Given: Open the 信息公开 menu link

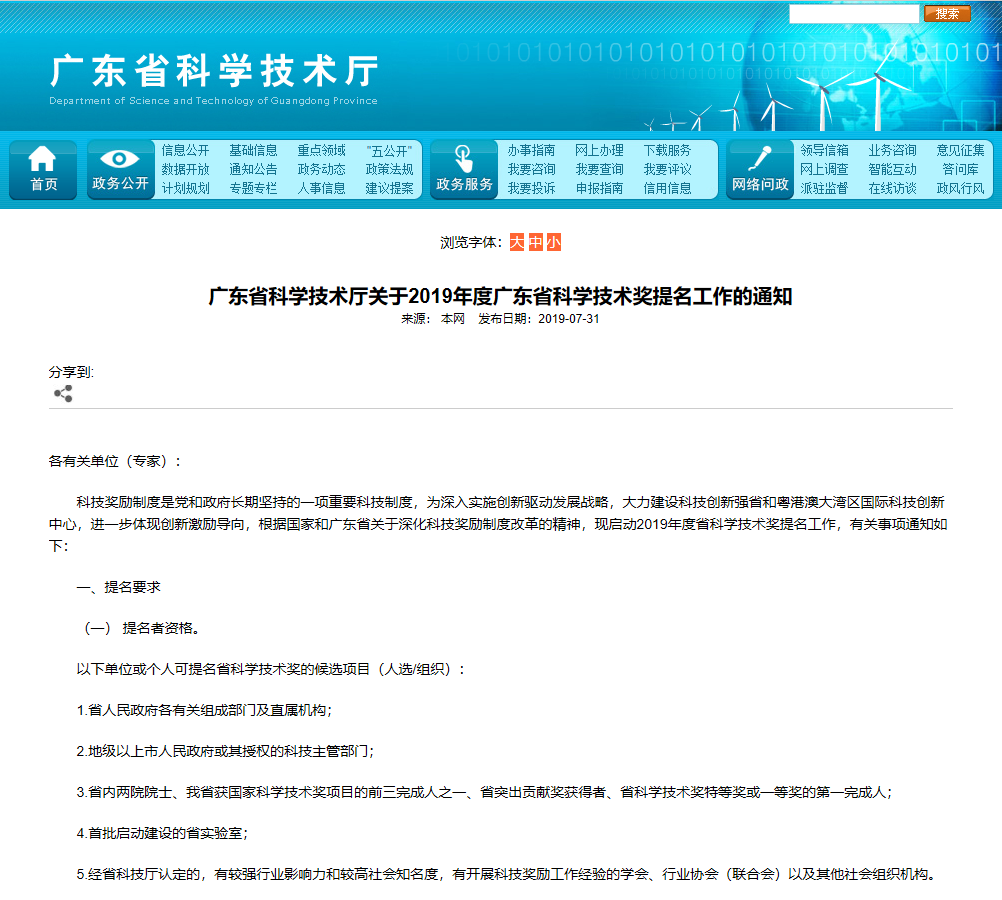Looking at the screenshot, I should click(185, 150).
